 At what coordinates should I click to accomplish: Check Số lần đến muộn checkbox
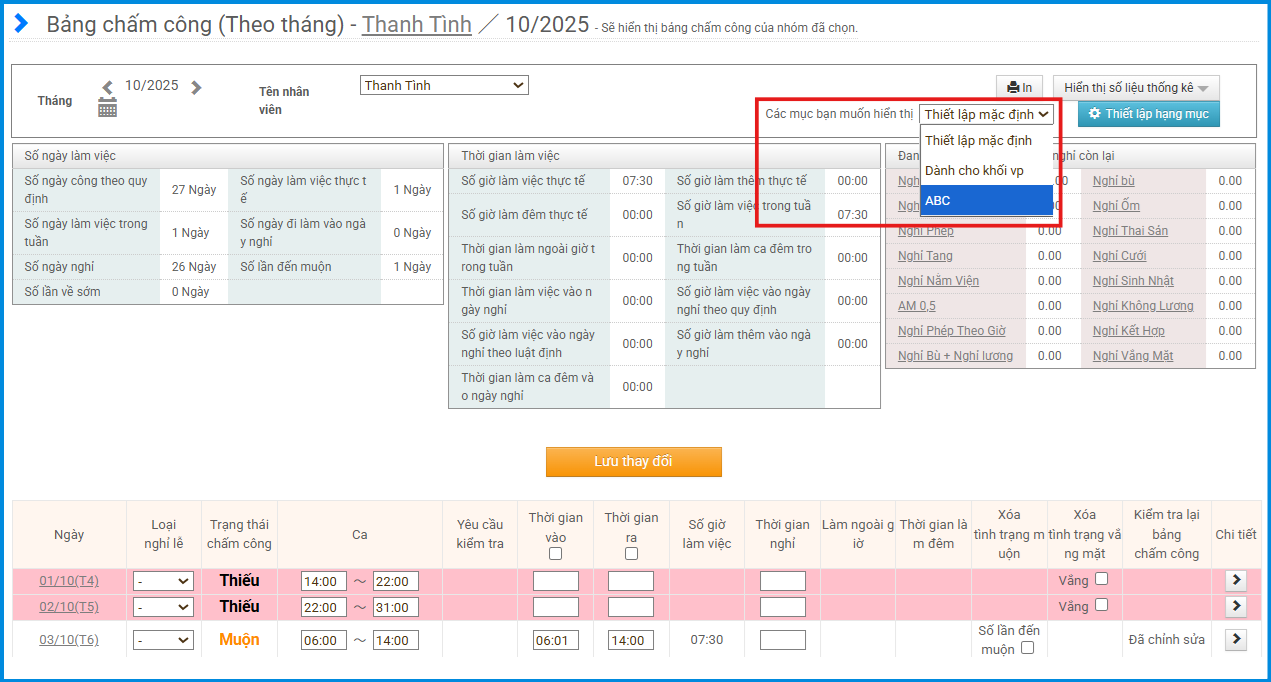pyautogui.click(x=1027, y=648)
